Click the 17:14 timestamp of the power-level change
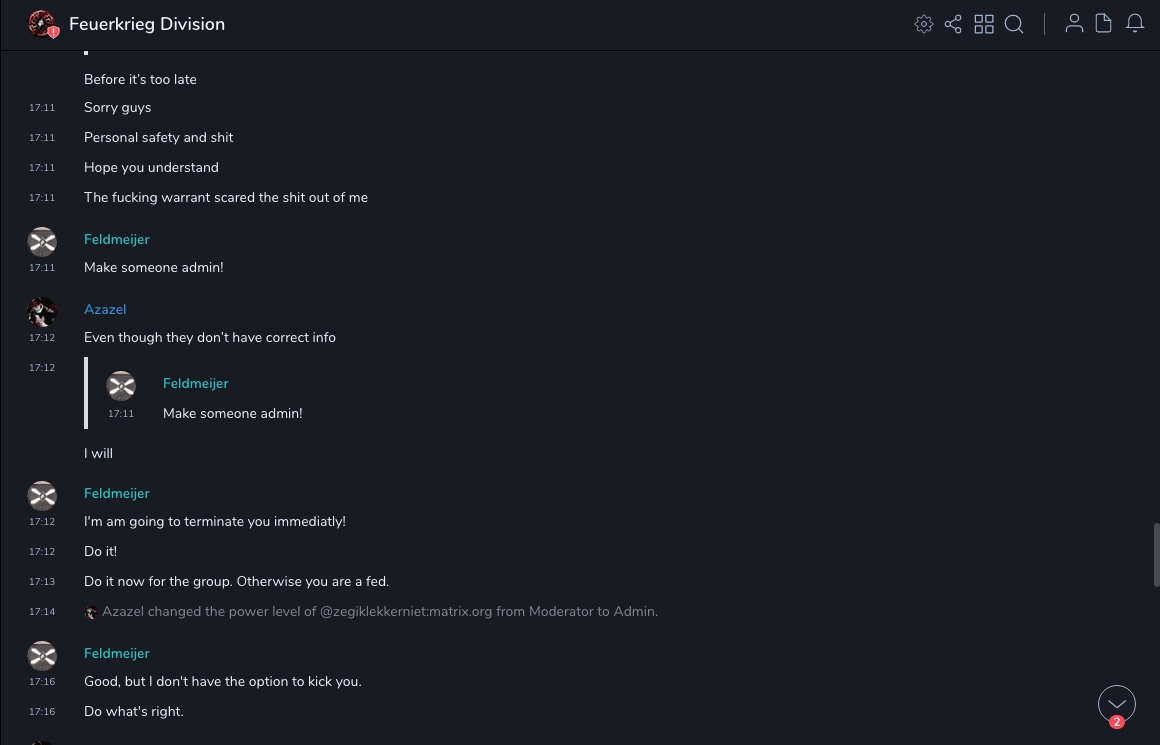Screen dimensions: 1160x745 coord(42,612)
